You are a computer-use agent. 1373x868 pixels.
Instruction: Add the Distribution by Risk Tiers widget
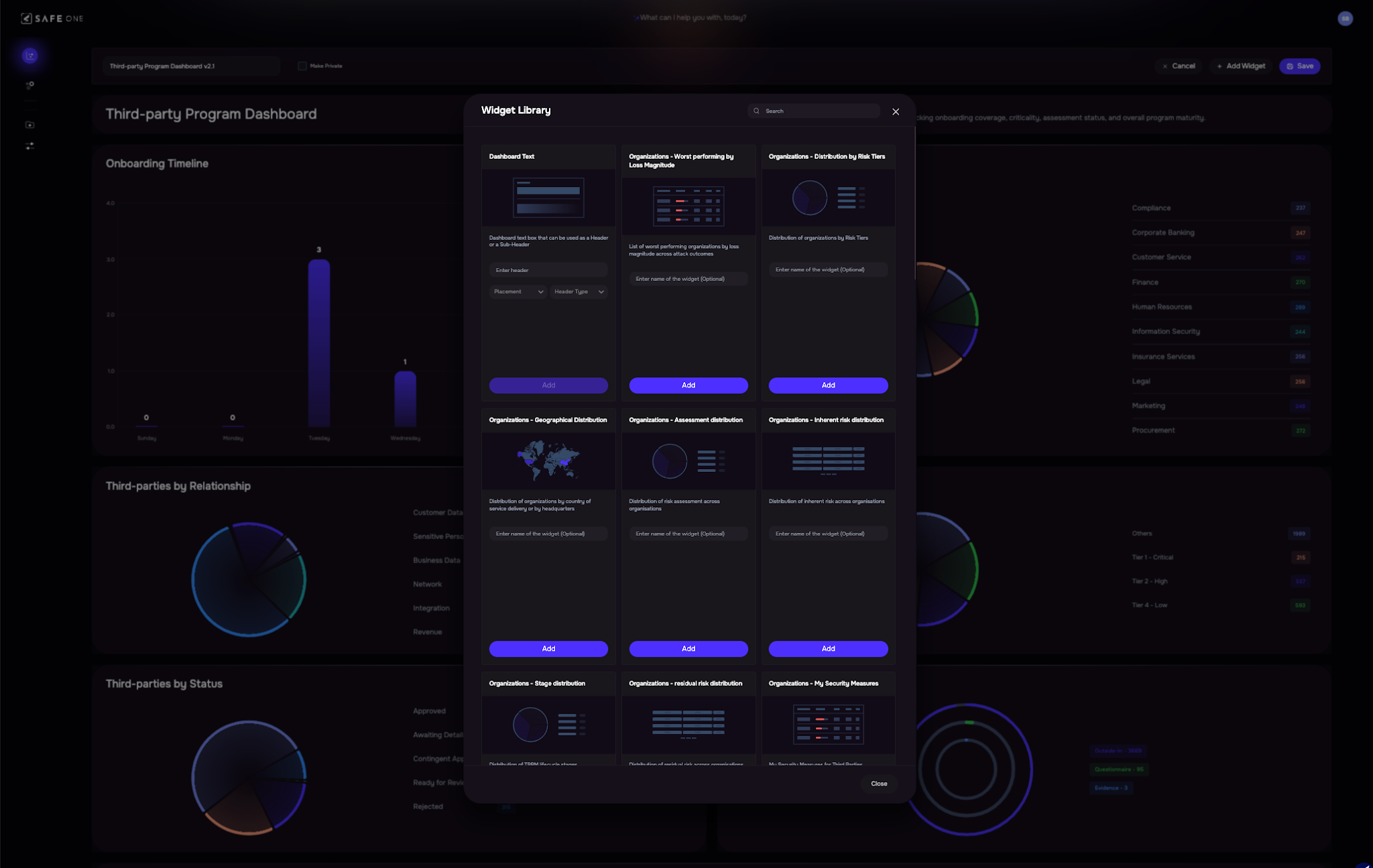828,385
